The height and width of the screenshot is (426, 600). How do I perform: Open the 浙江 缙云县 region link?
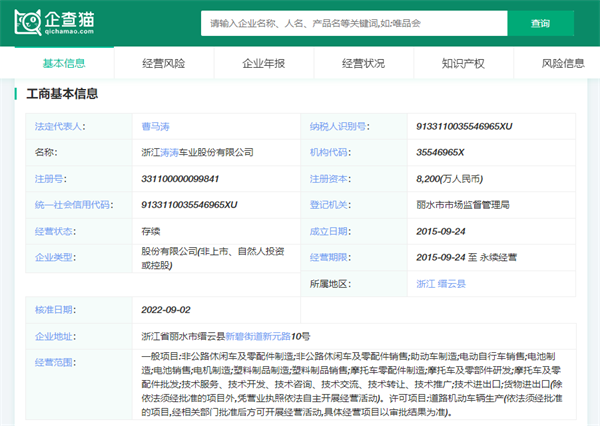pyautogui.click(x=441, y=284)
